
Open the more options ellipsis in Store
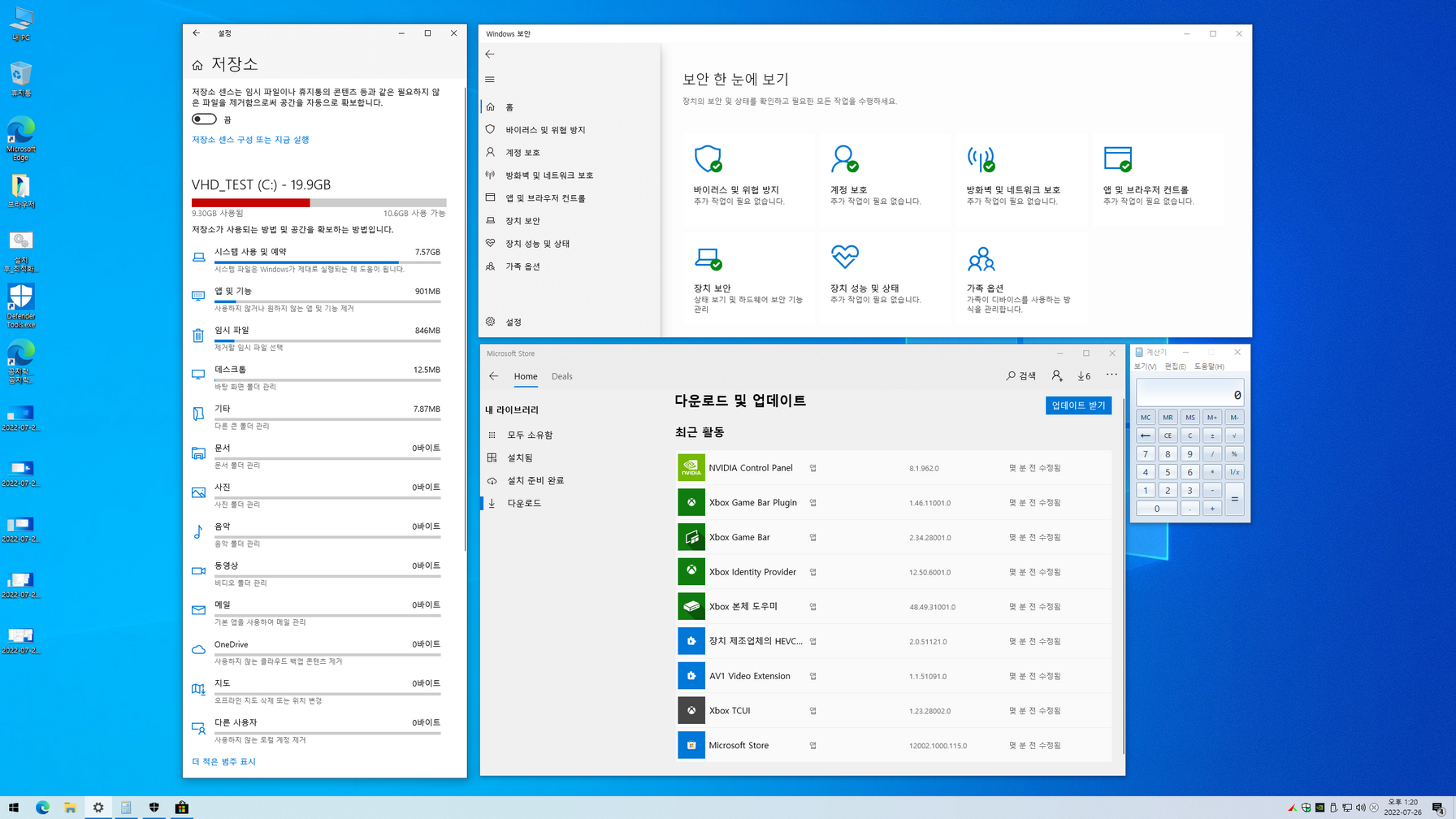click(x=1111, y=375)
